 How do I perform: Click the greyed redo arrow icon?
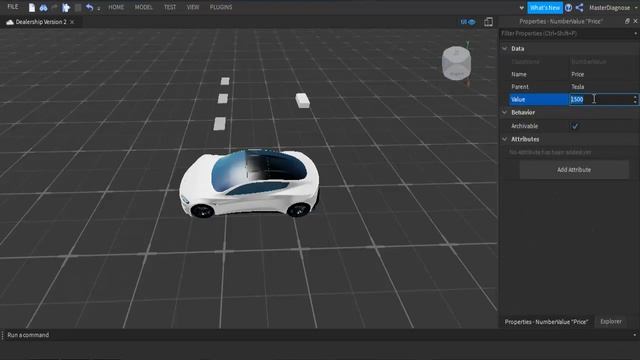click(x=54, y=7)
